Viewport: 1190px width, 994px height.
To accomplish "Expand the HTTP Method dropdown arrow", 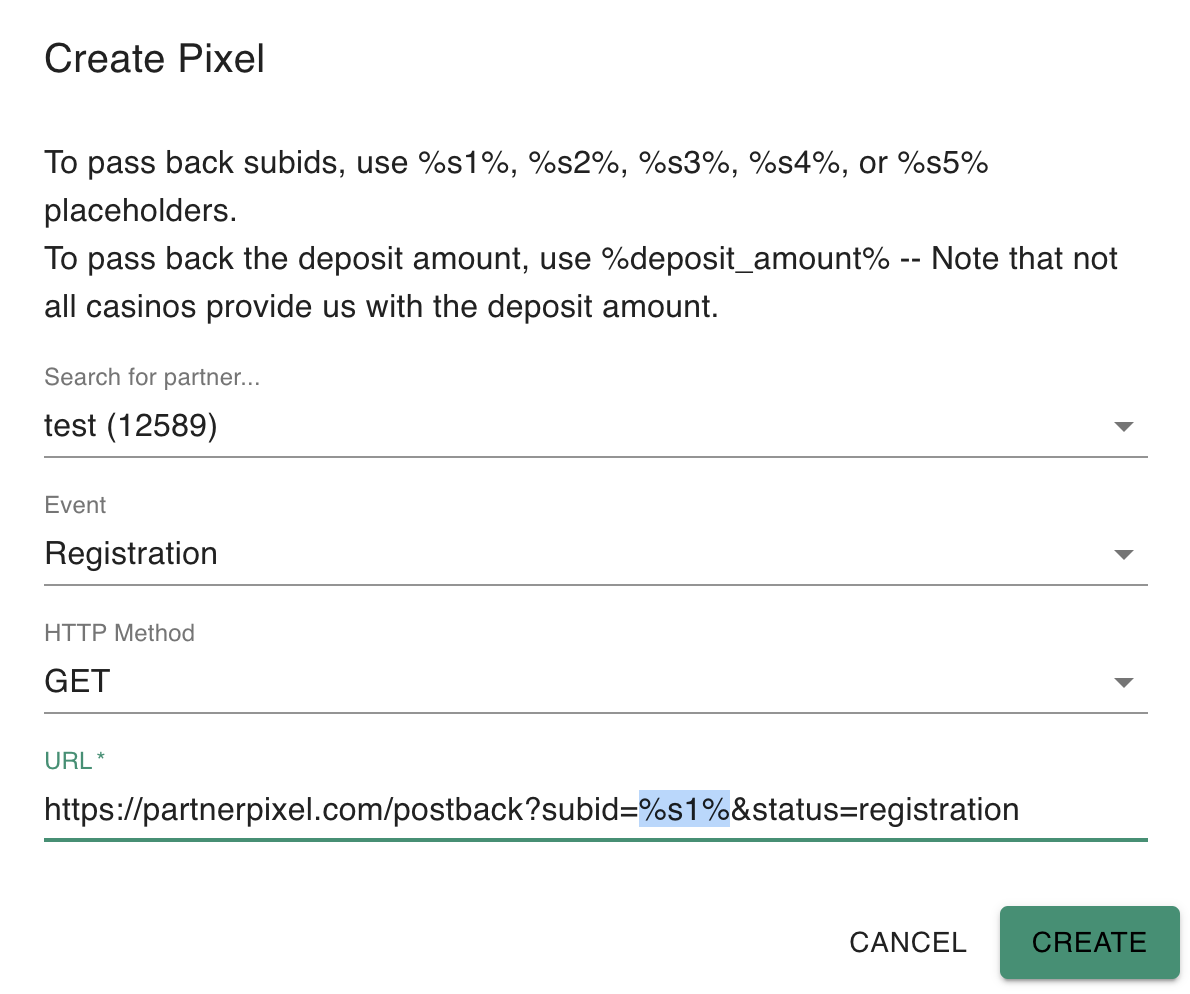I will click(1123, 683).
